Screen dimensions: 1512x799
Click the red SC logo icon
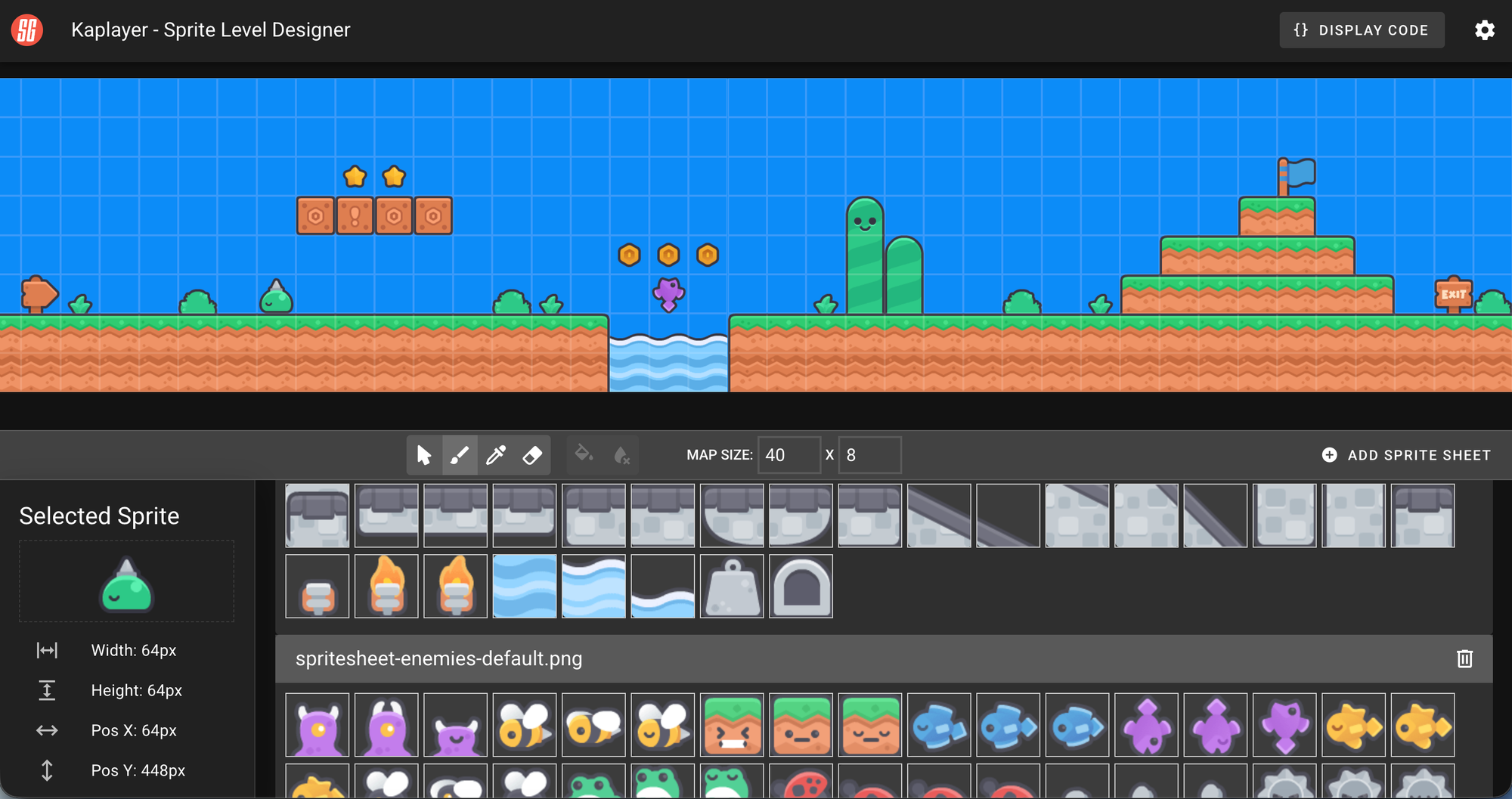pyautogui.click(x=27, y=29)
